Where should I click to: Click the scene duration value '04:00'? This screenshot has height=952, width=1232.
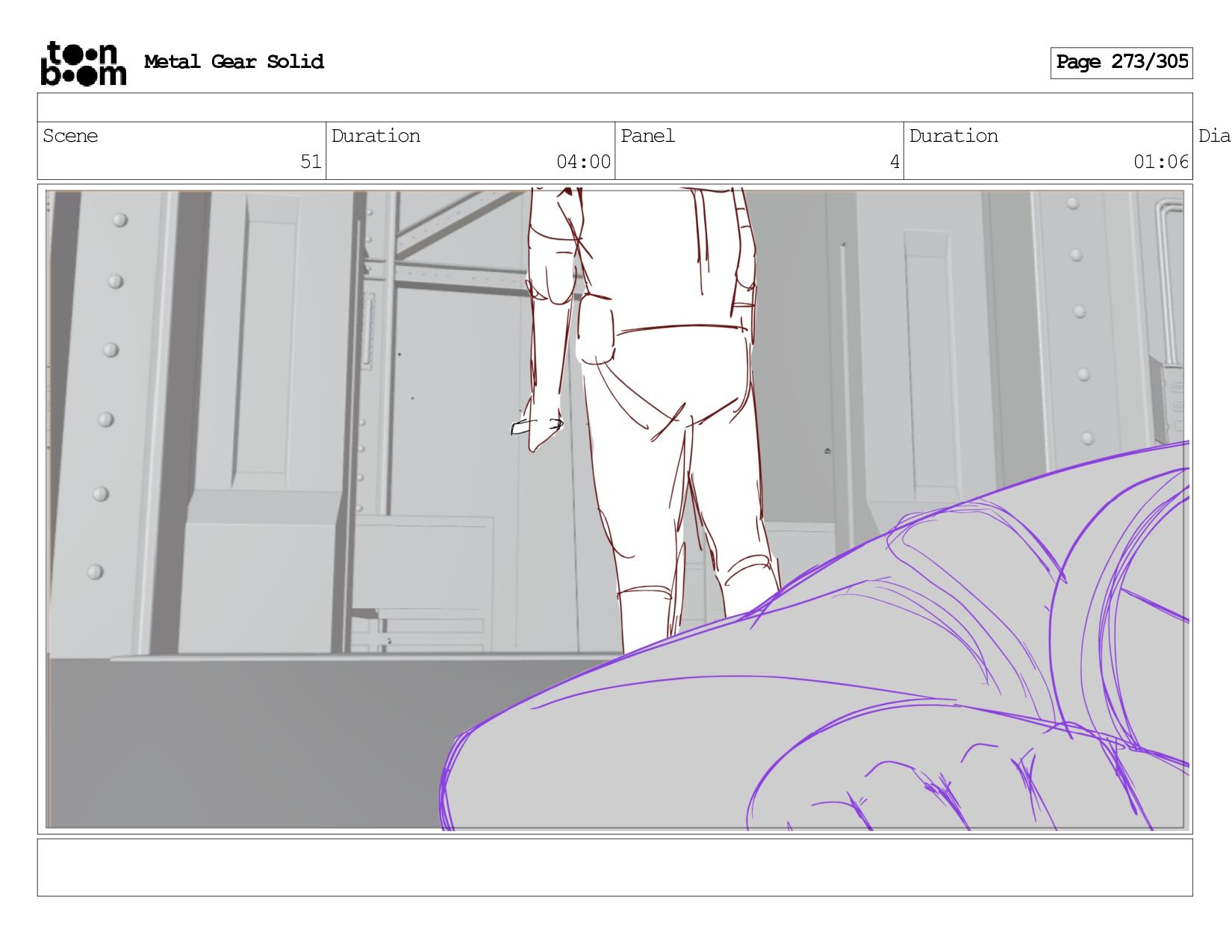pyautogui.click(x=583, y=162)
